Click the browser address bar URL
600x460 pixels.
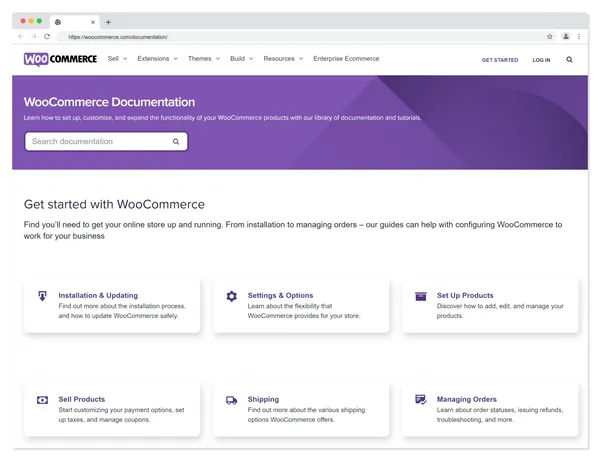118,37
